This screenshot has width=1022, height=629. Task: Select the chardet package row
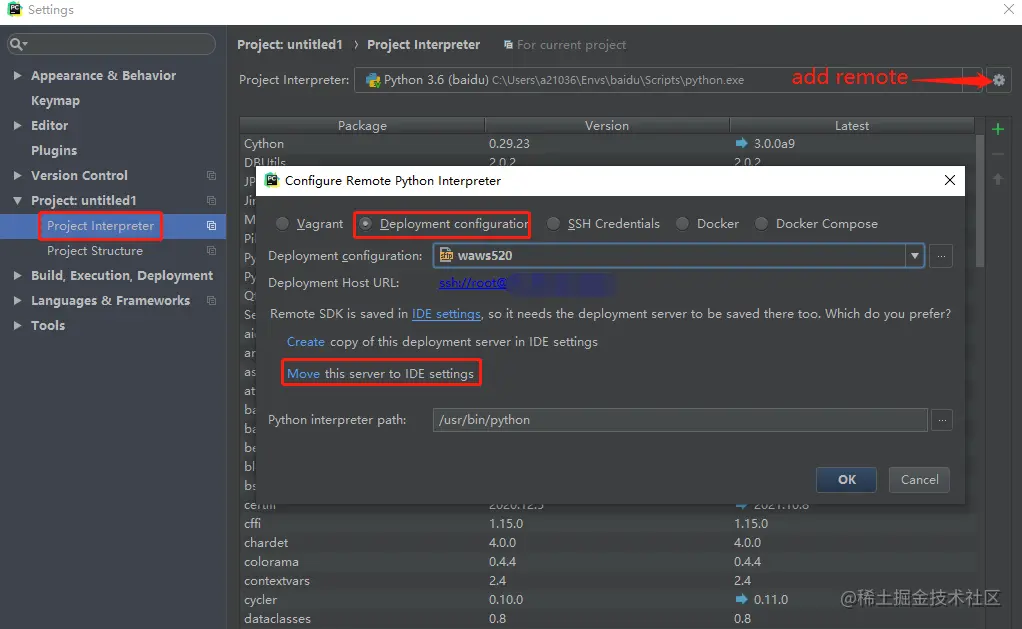[607, 542]
